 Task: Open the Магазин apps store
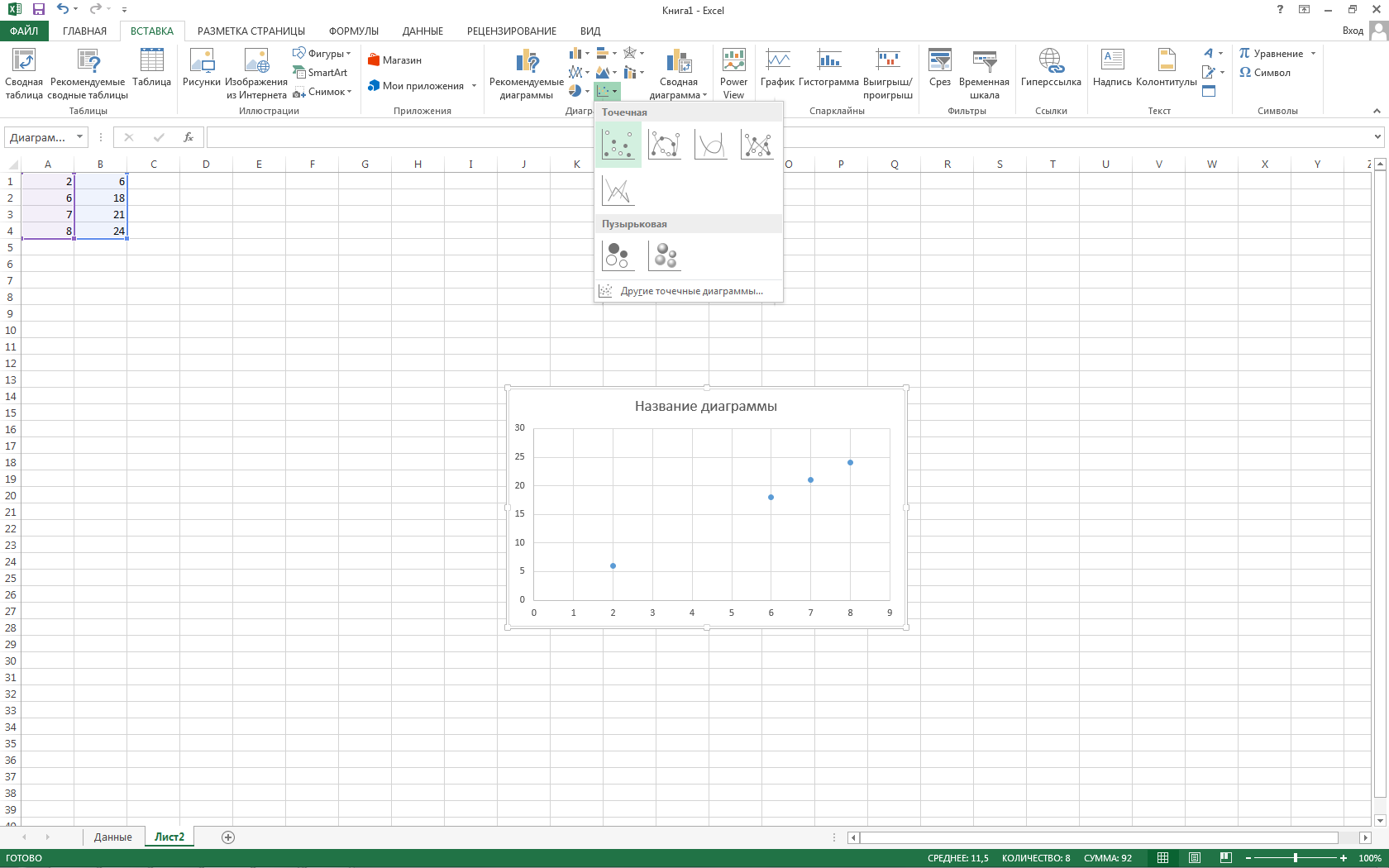pos(395,60)
